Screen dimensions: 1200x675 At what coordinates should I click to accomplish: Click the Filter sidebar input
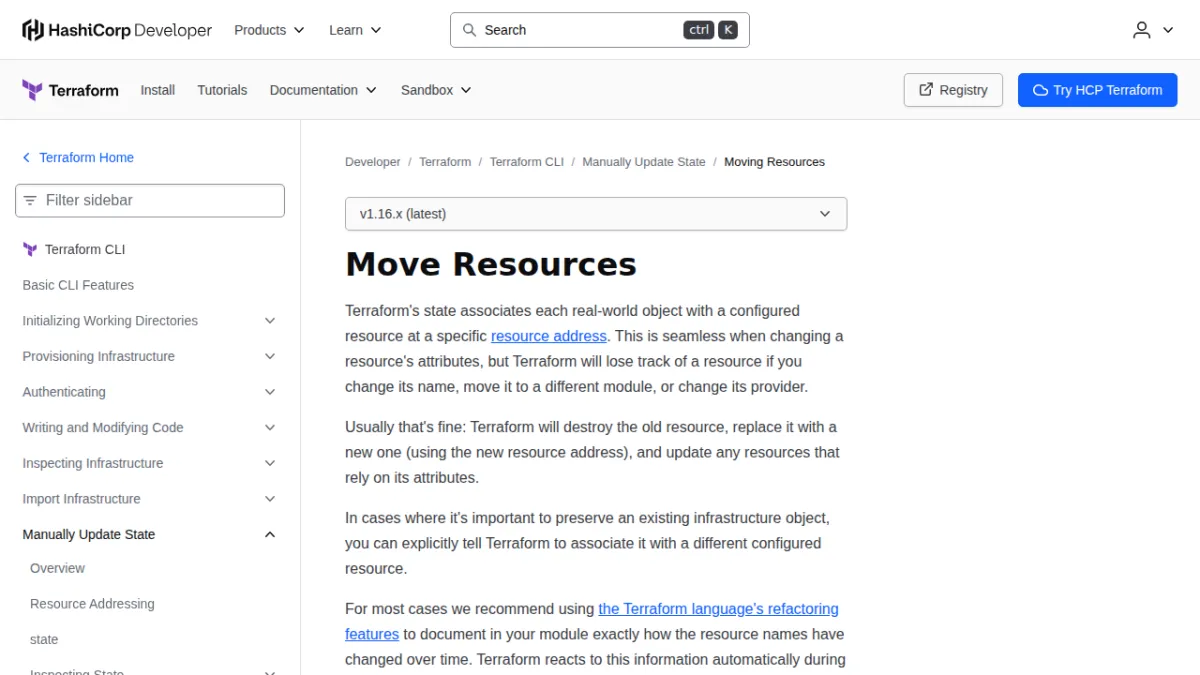(150, 200)
